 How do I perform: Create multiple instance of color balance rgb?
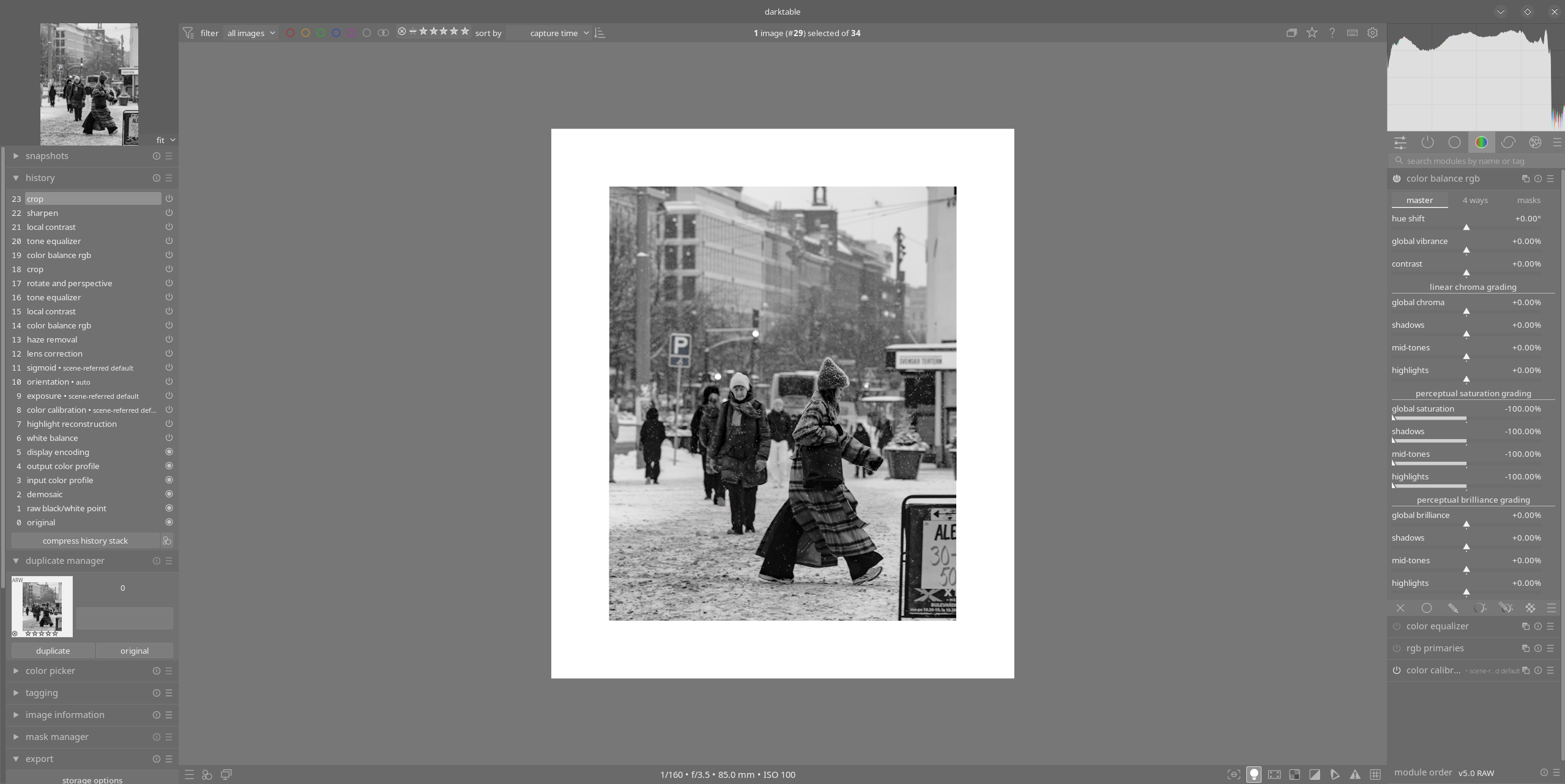click(x=1525, y=179)
